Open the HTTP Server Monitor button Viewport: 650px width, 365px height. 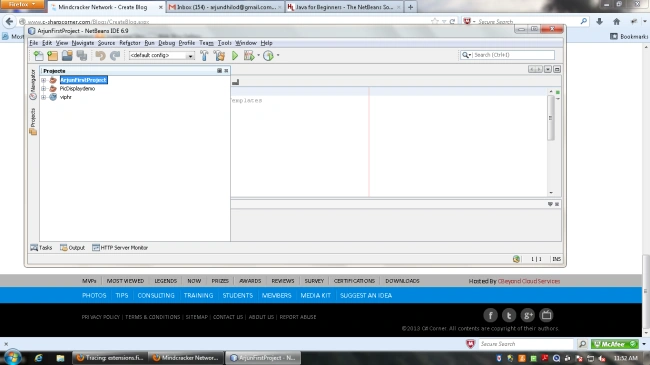[x=120, y=248]
